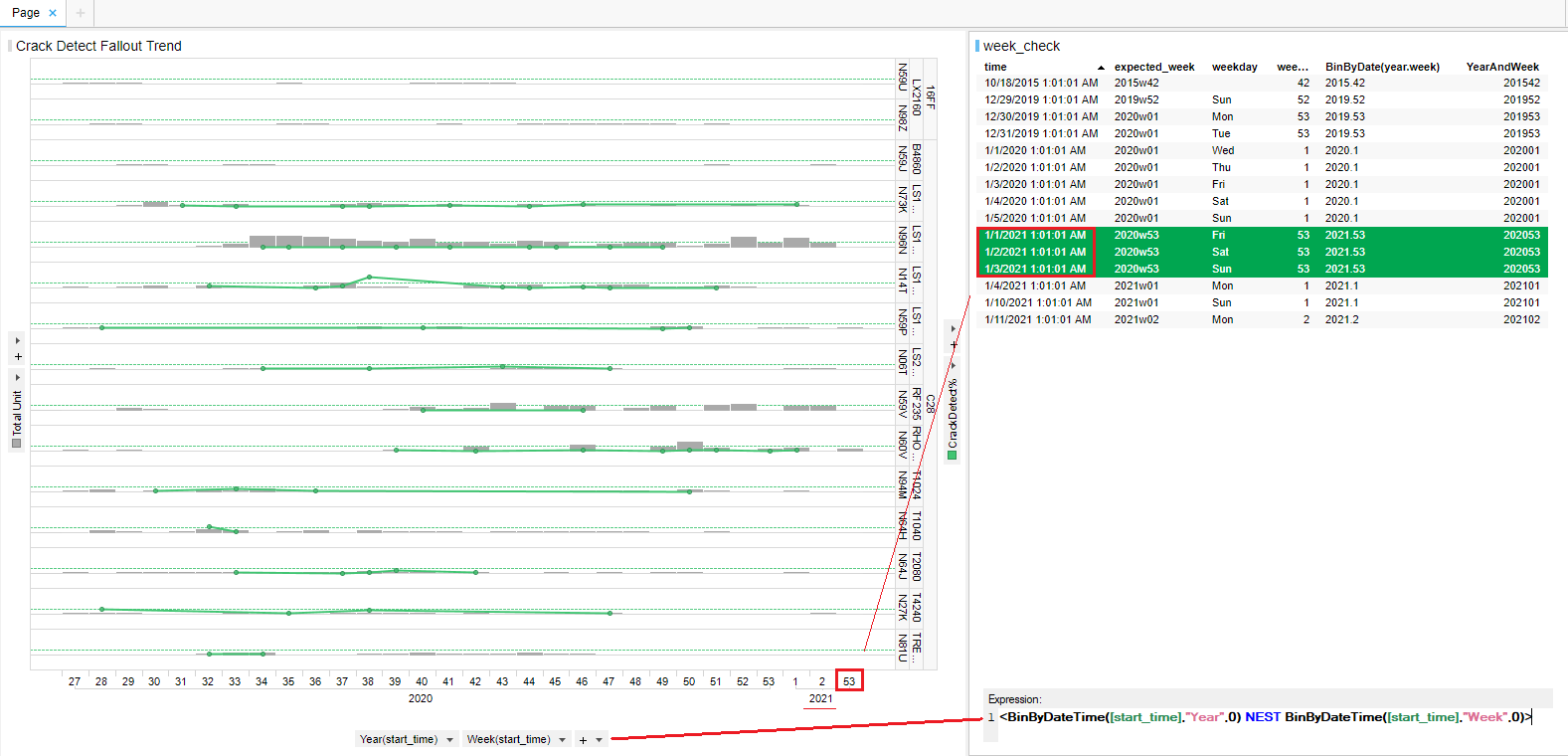The image size is (1568, 756).
Task: Click the green CrackDetect% color swatch
Action: click(953, 456)
